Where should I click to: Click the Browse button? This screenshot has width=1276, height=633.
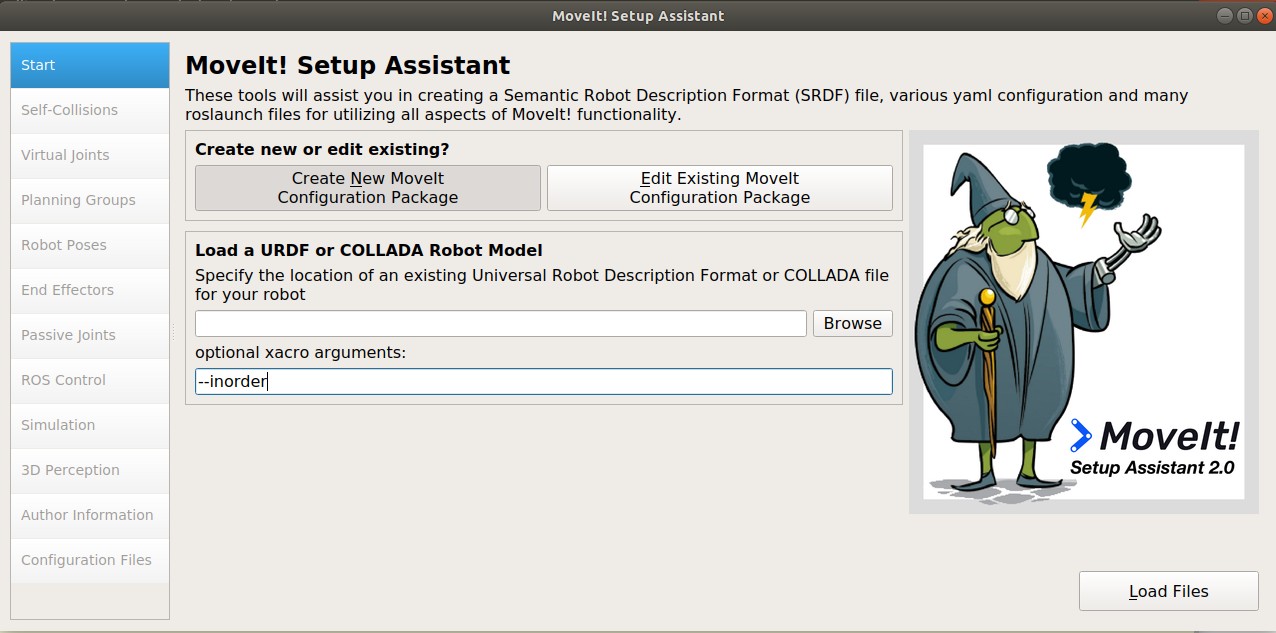coord(853,323)
